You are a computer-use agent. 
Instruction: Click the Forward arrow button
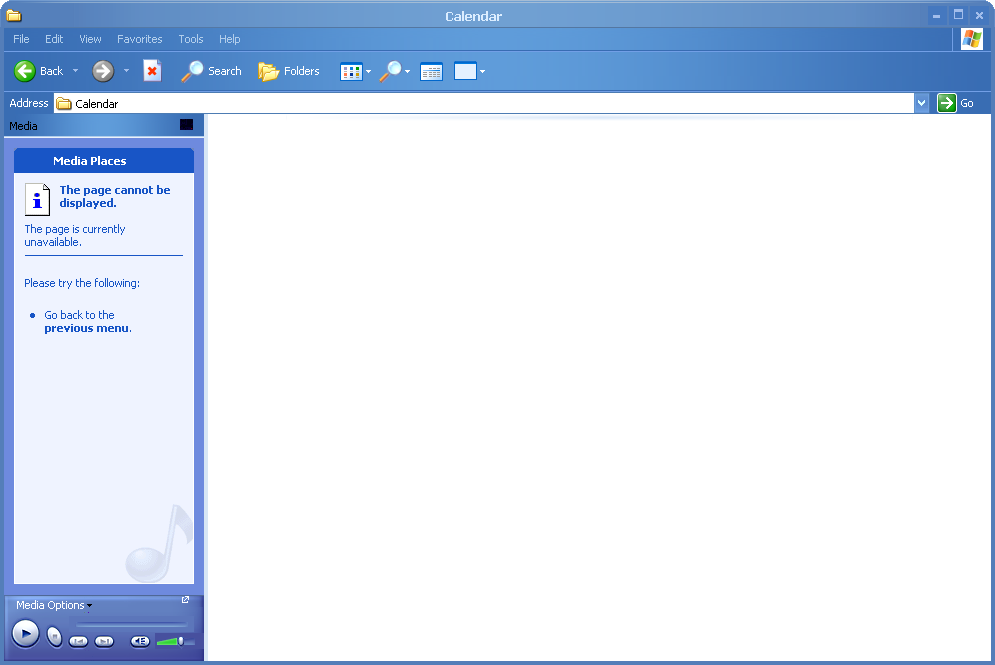click(x=103, y=71)
